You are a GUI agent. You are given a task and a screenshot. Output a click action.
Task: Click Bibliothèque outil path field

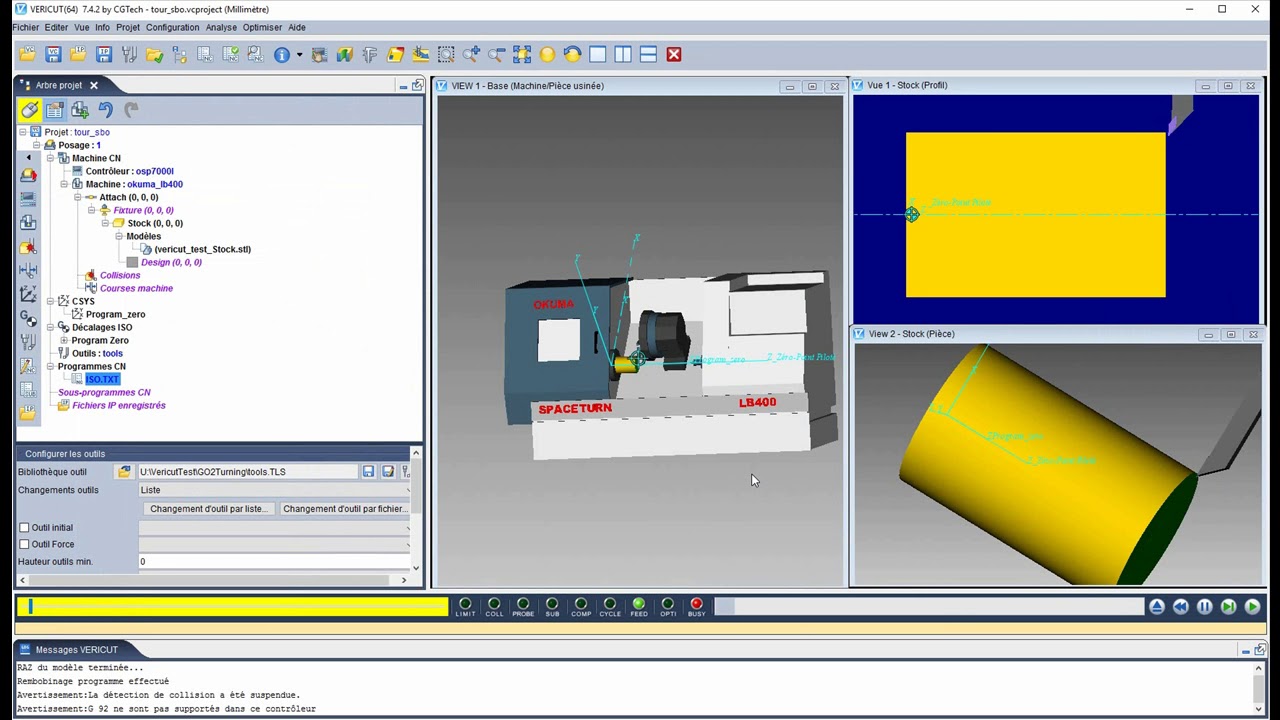point(248,472)
